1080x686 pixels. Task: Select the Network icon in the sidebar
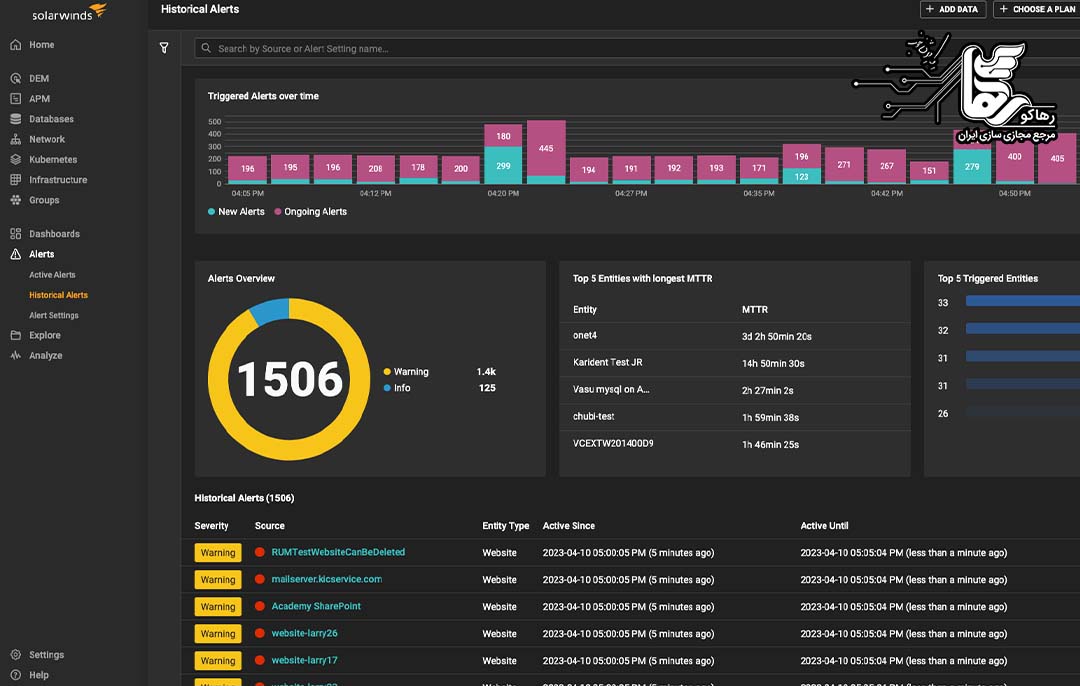[x=15, y=139]
